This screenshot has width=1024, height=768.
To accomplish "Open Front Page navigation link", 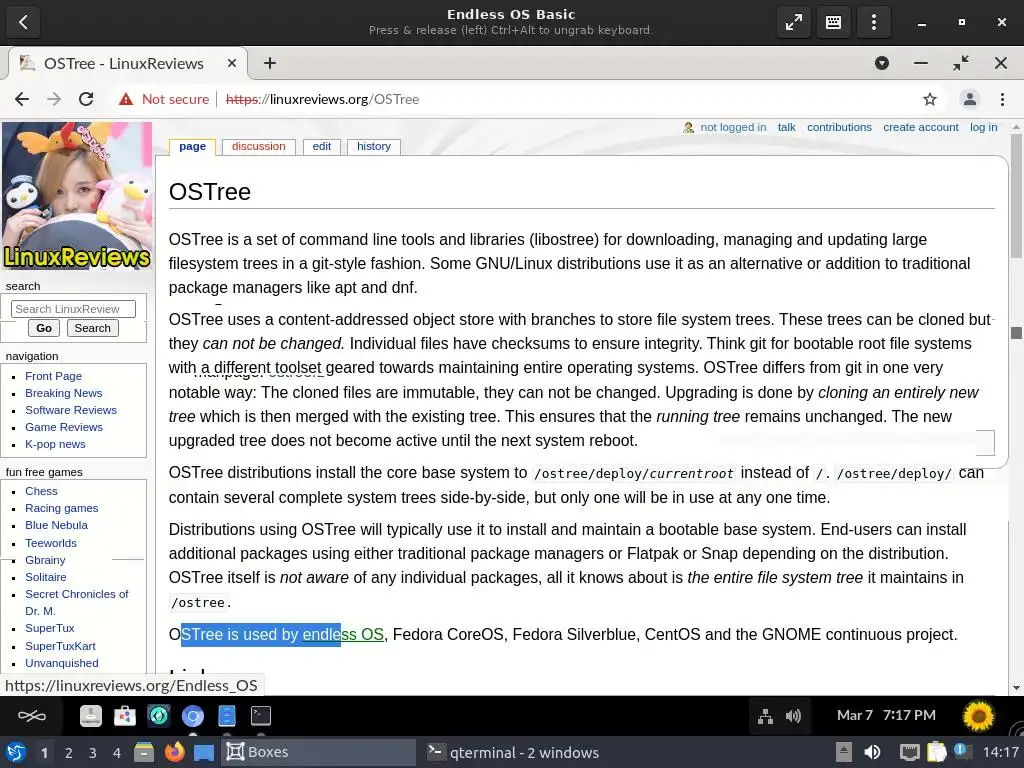I will (54, 376).
